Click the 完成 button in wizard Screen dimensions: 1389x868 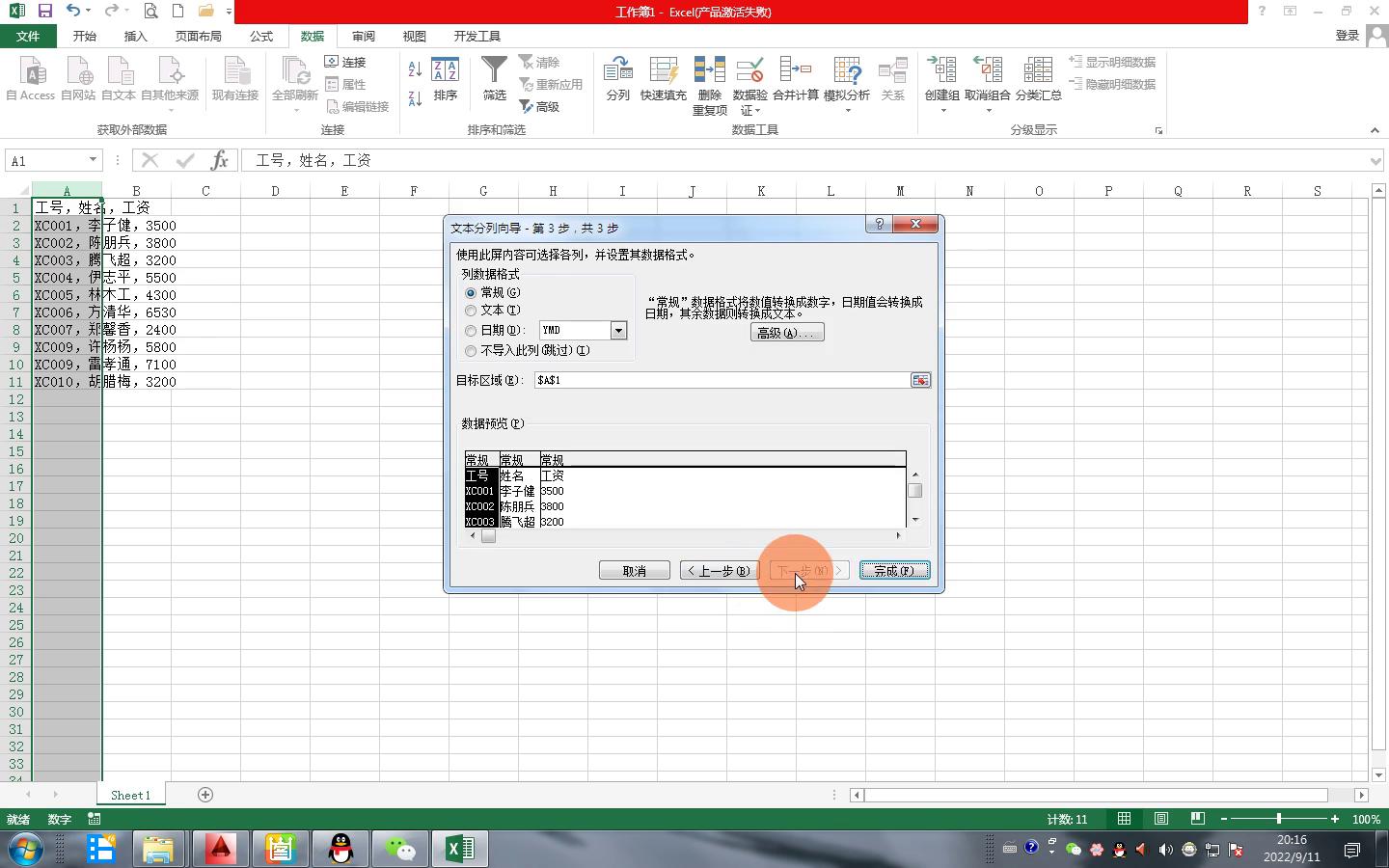[894, 571]
